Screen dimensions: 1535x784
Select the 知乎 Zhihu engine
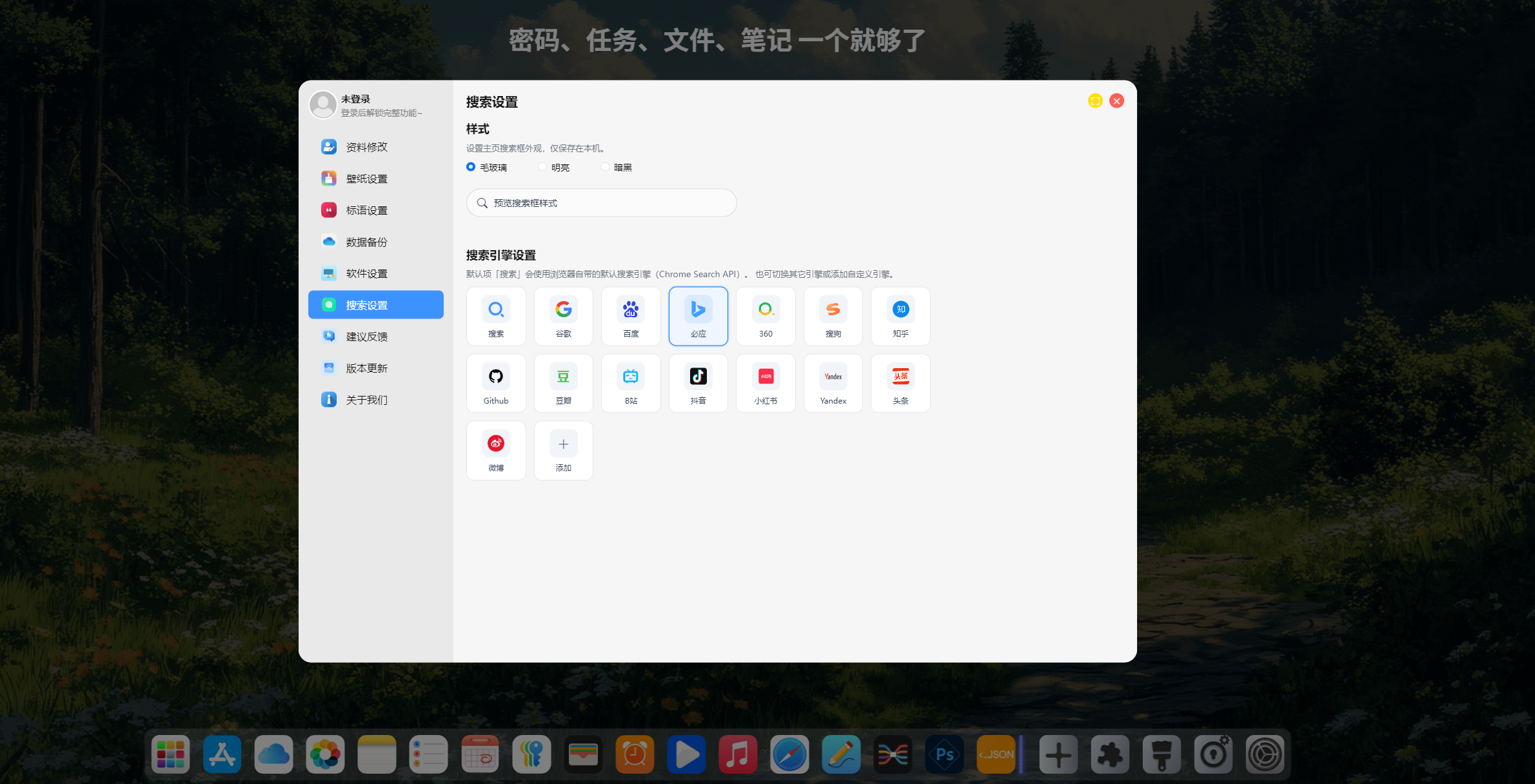tap(900, 316)
